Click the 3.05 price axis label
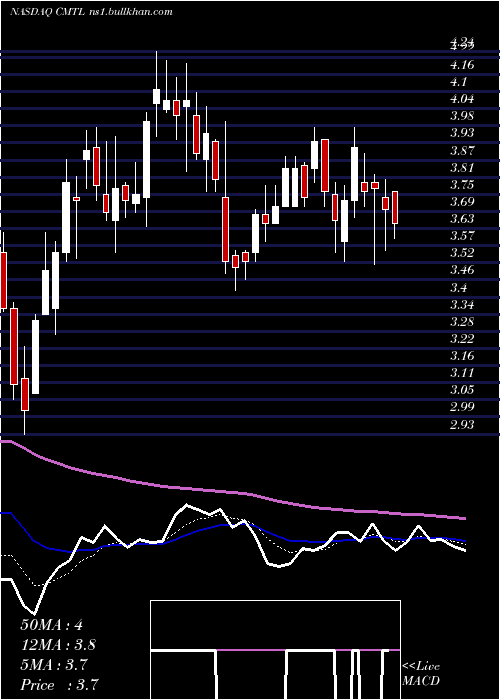Viewport: 500px width, 700px height. [x=462, y=390]
